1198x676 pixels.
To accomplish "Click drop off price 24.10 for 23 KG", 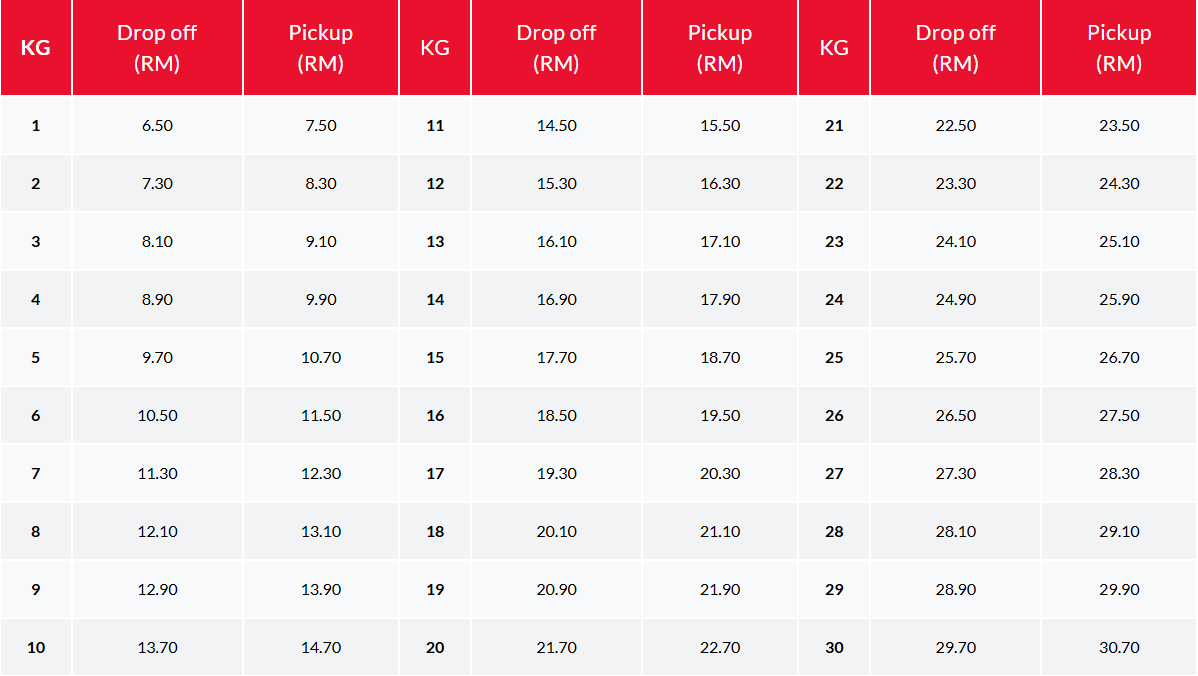I will [955, 242].
